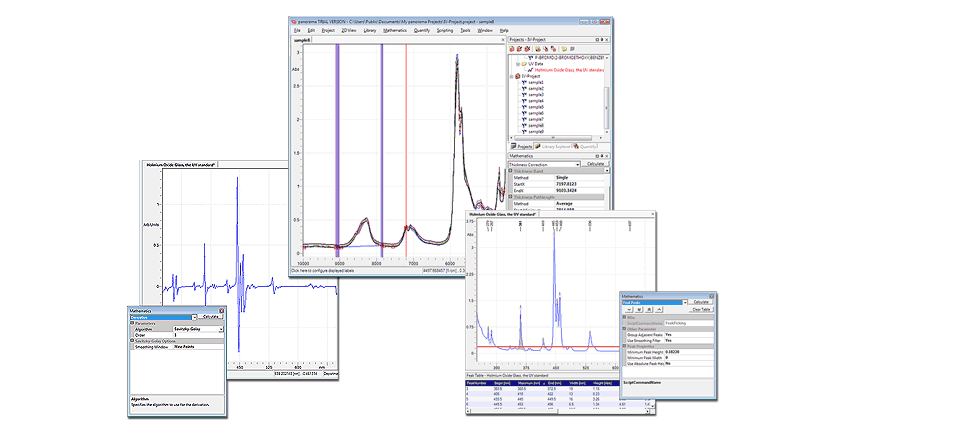This screenshot has height=429, width=960.
Task: Open the Derivative function dropdown
Action: tap(195, 317)
